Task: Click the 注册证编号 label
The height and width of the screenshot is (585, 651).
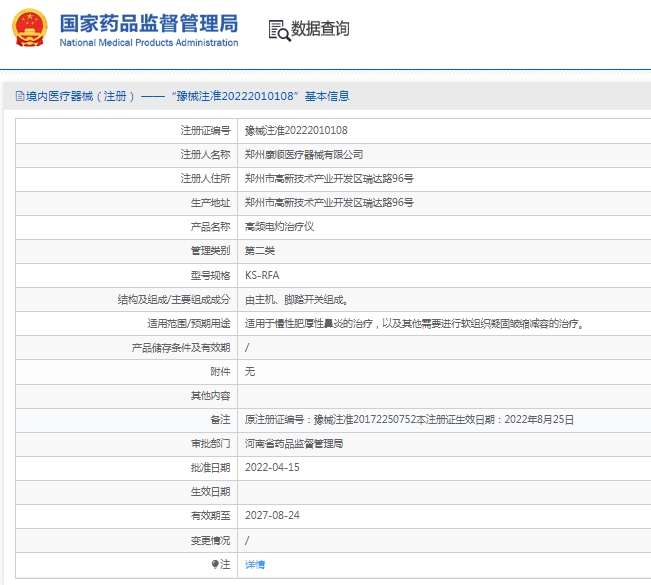Action: tap(206, 130)
